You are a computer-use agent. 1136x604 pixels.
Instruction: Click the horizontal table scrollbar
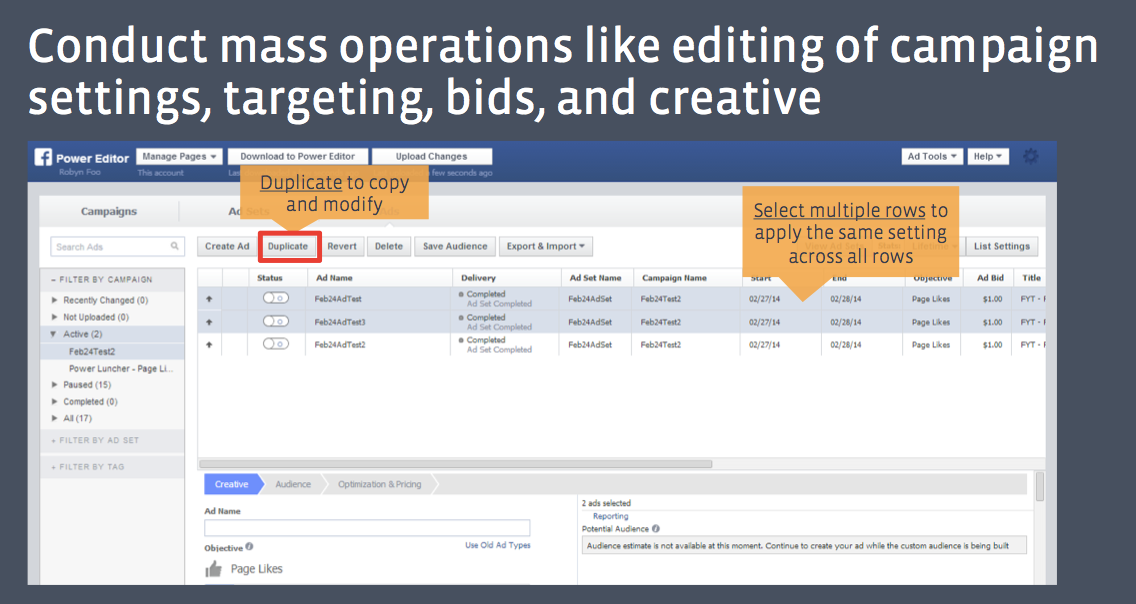pyautogui.click(x=456, y=464)
